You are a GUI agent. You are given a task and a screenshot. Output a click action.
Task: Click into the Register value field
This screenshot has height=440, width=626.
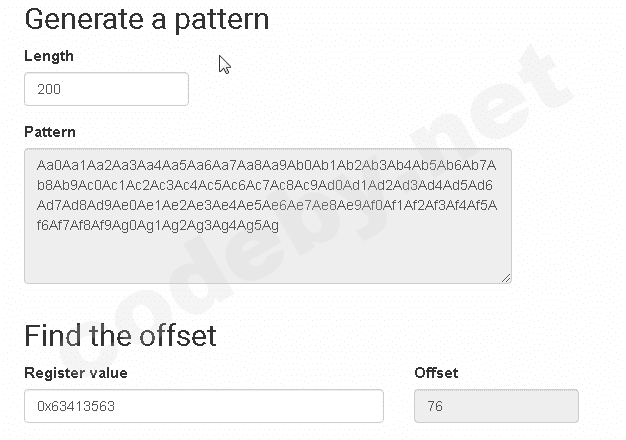[x=203, y=406]
